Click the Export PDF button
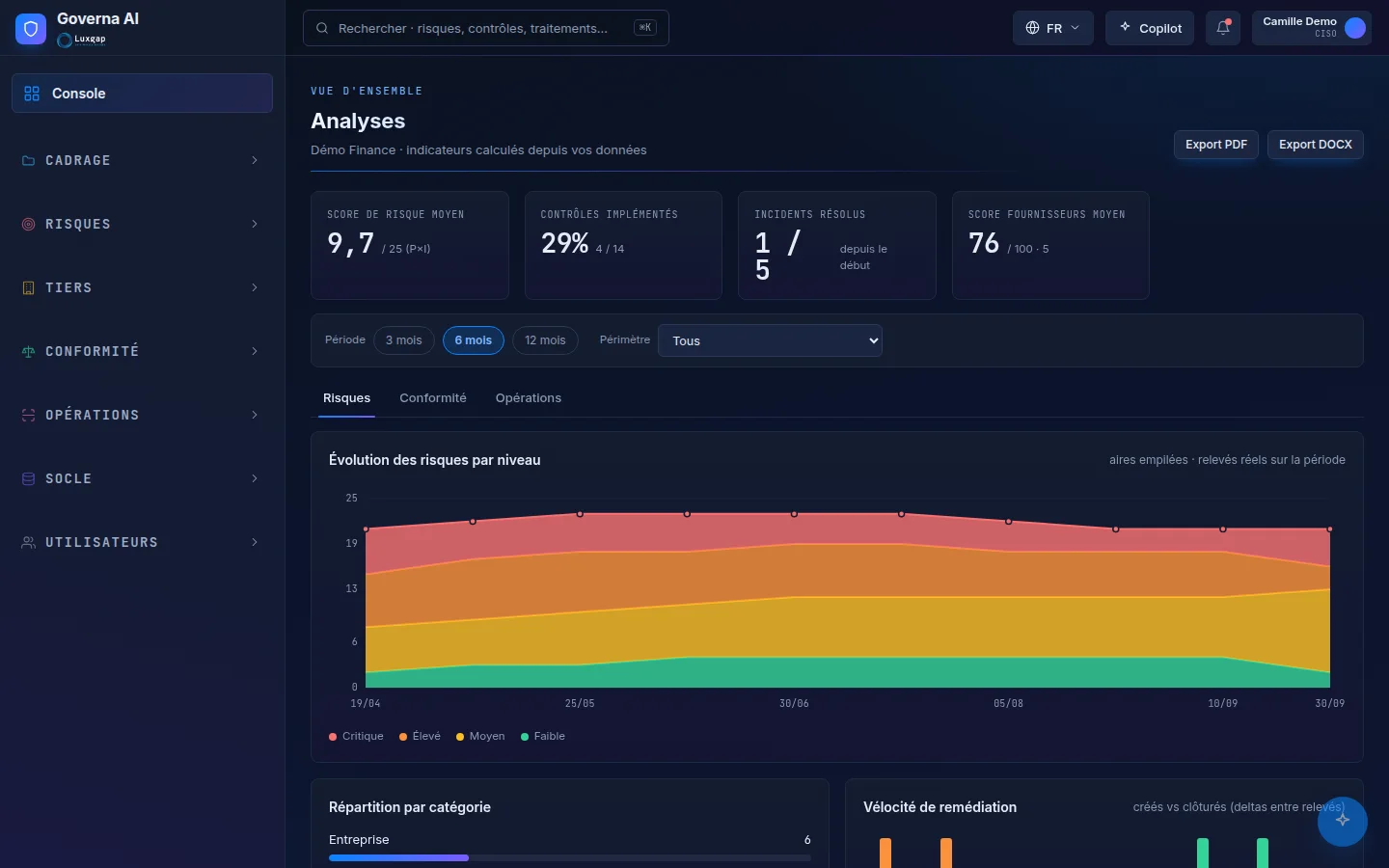The height and width of the screenshot is (868, 1389). 1216,145
